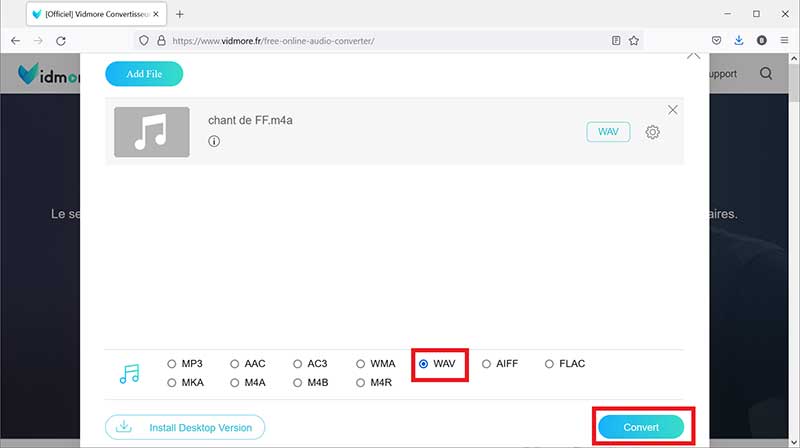800x448 pixels.
Task: Select the FLAC output format
Action: (x=549, y=364)
